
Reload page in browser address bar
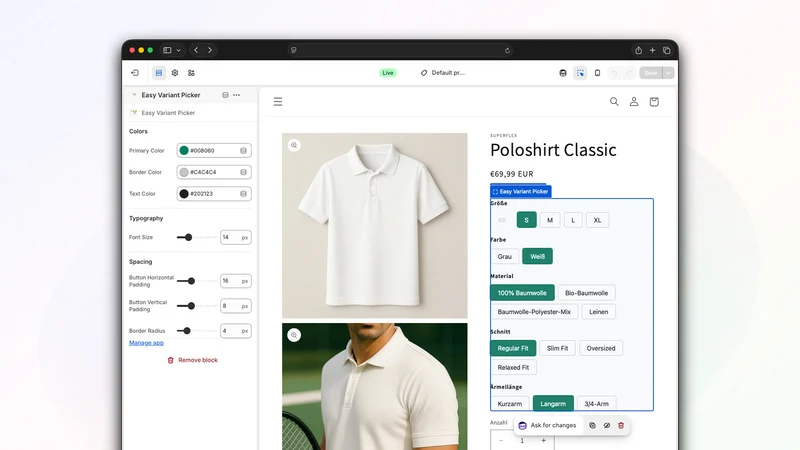click(x=507, y=50)
